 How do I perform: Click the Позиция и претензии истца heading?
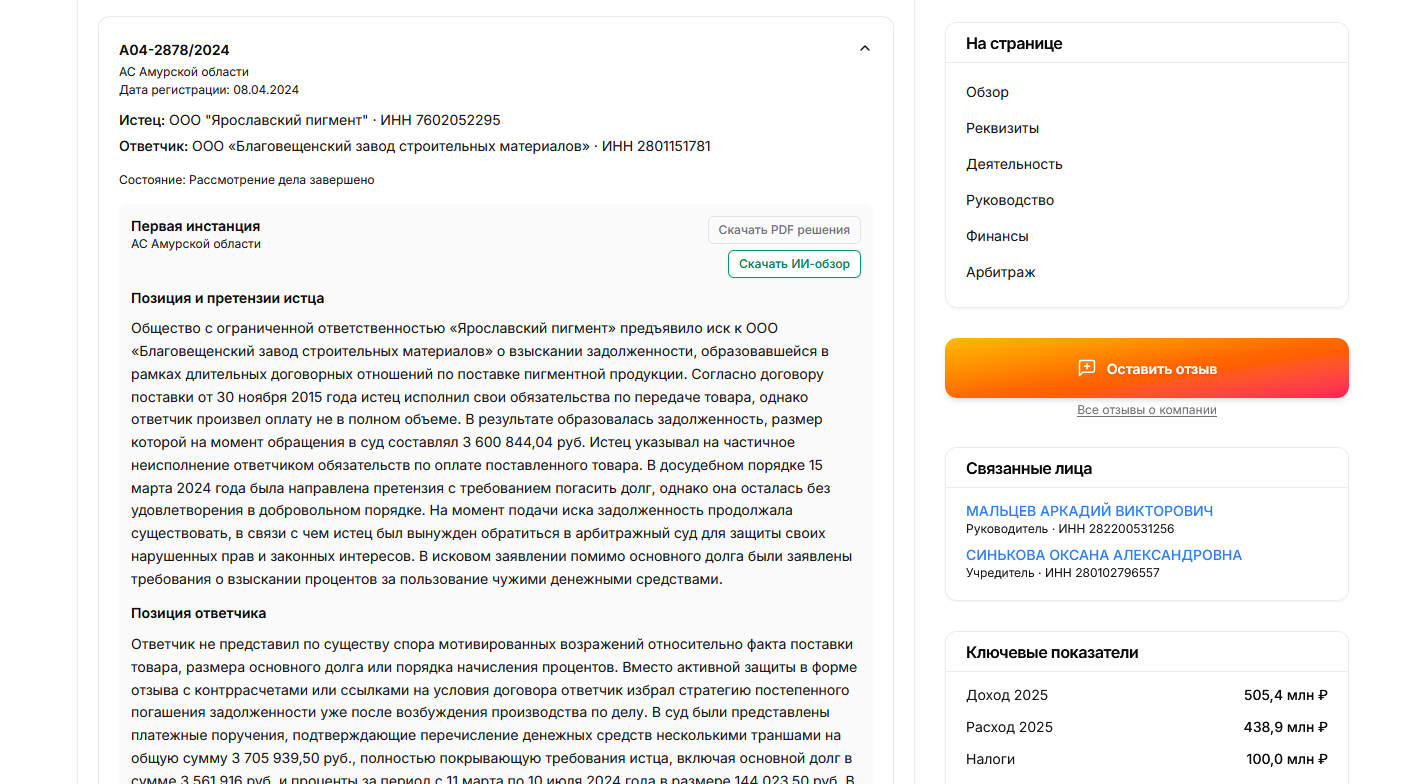pyautogui.click(x=227, y=298)
